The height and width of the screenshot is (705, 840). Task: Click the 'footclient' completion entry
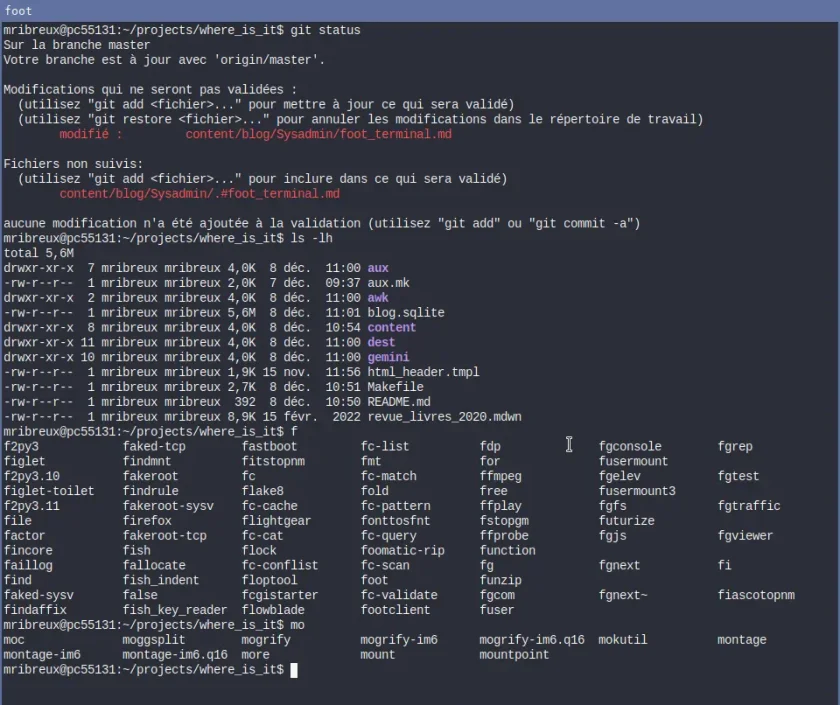[x=395, y=610]
